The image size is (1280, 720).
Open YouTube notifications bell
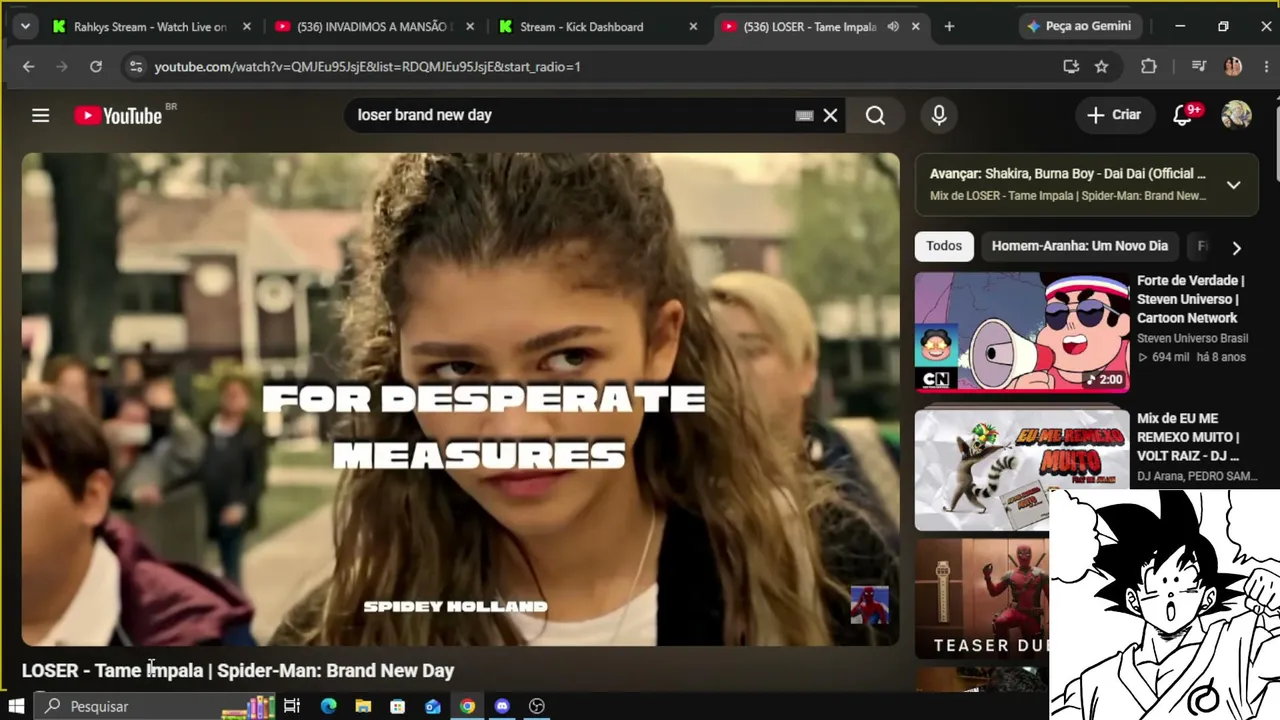(1182, 115)
